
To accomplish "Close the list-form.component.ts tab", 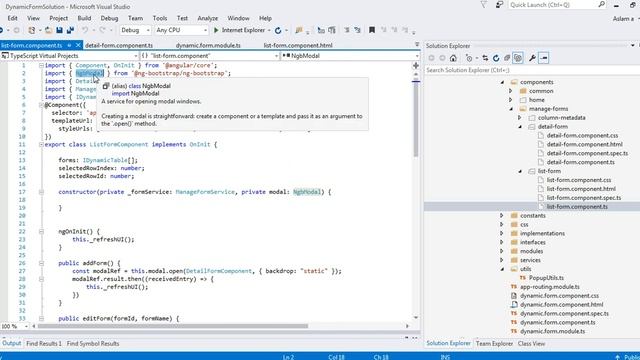I will (x=77, y=45).
